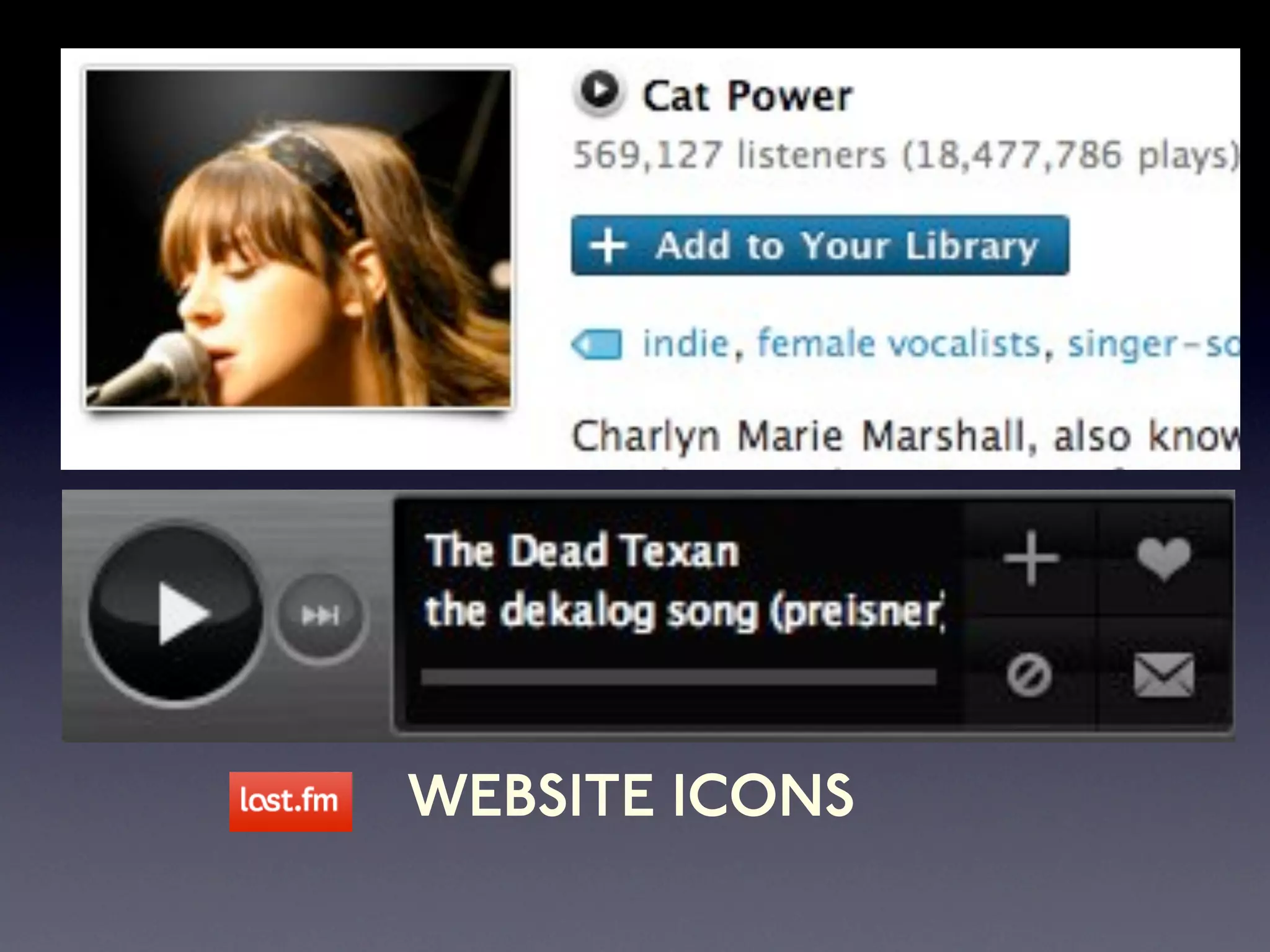Ban this track with ban icon

(x=1029, y=675)
